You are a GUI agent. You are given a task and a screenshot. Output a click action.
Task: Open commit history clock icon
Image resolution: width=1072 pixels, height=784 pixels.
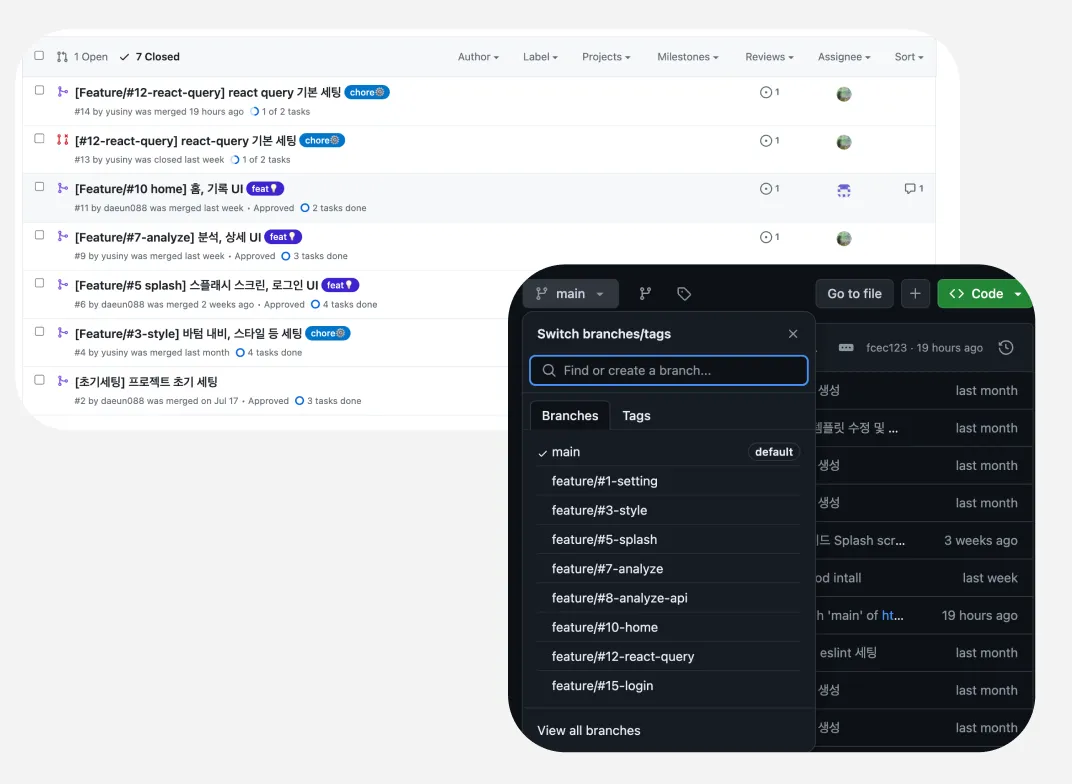click(1006, 347)
